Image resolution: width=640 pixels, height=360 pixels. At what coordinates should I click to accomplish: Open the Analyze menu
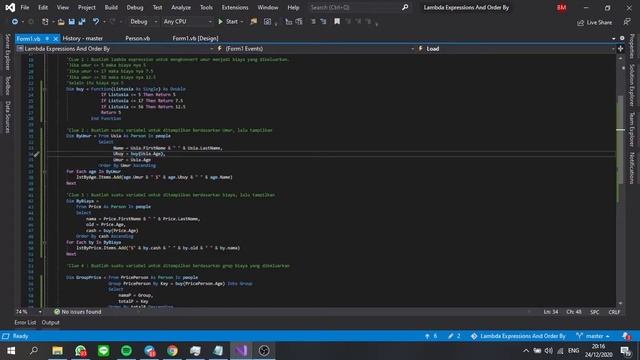point(181,7)
